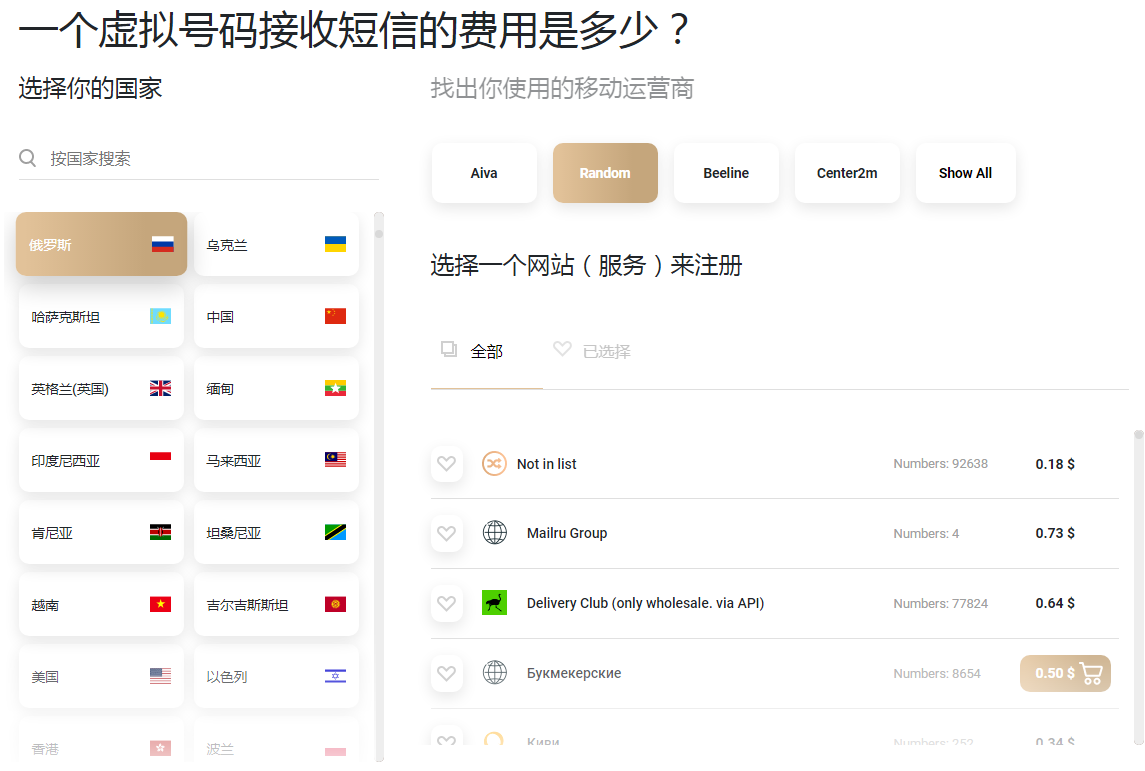Click the Kenya flag icon
Viewport: 1145px width, 771px height.
pyautogui.click(x=161, y=532)
